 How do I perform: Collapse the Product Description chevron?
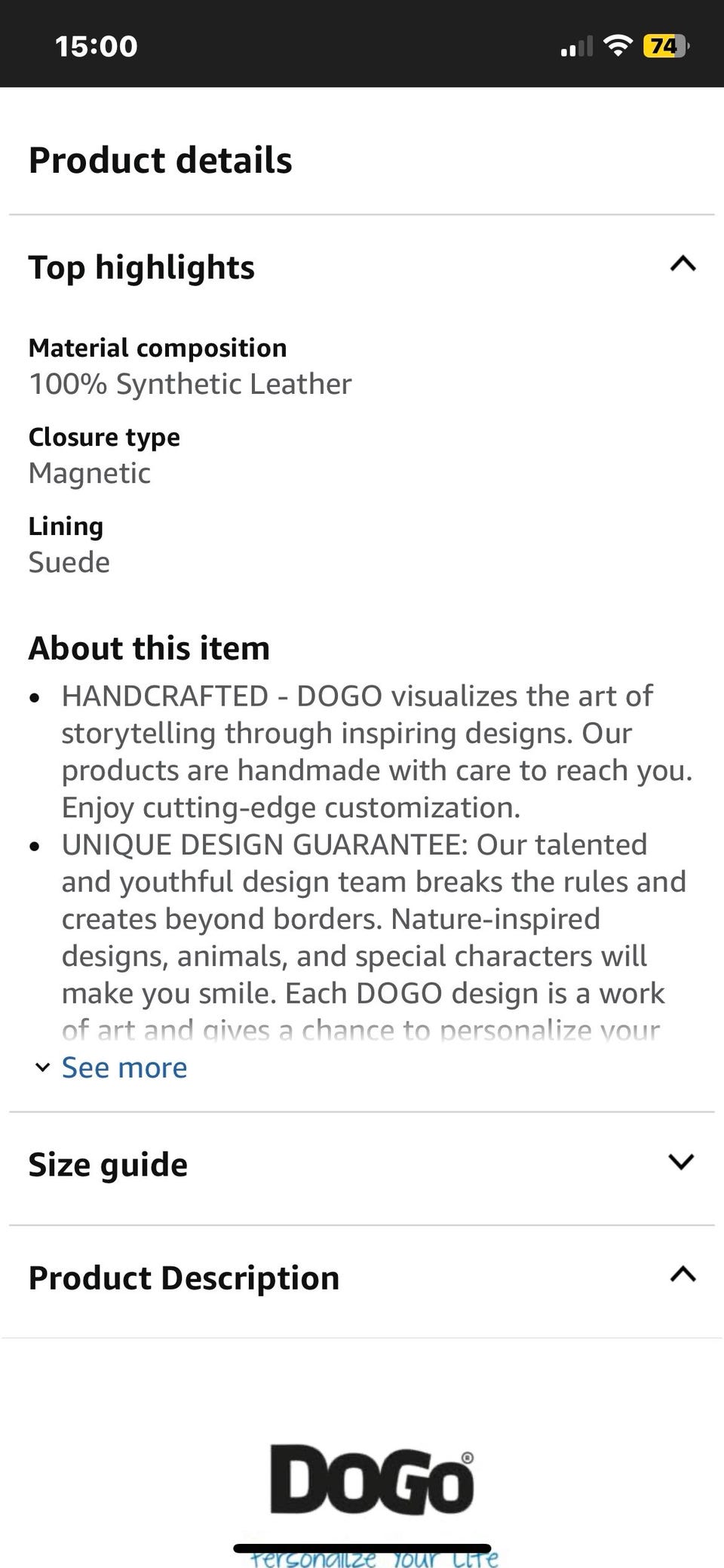tap(683, 1274)
